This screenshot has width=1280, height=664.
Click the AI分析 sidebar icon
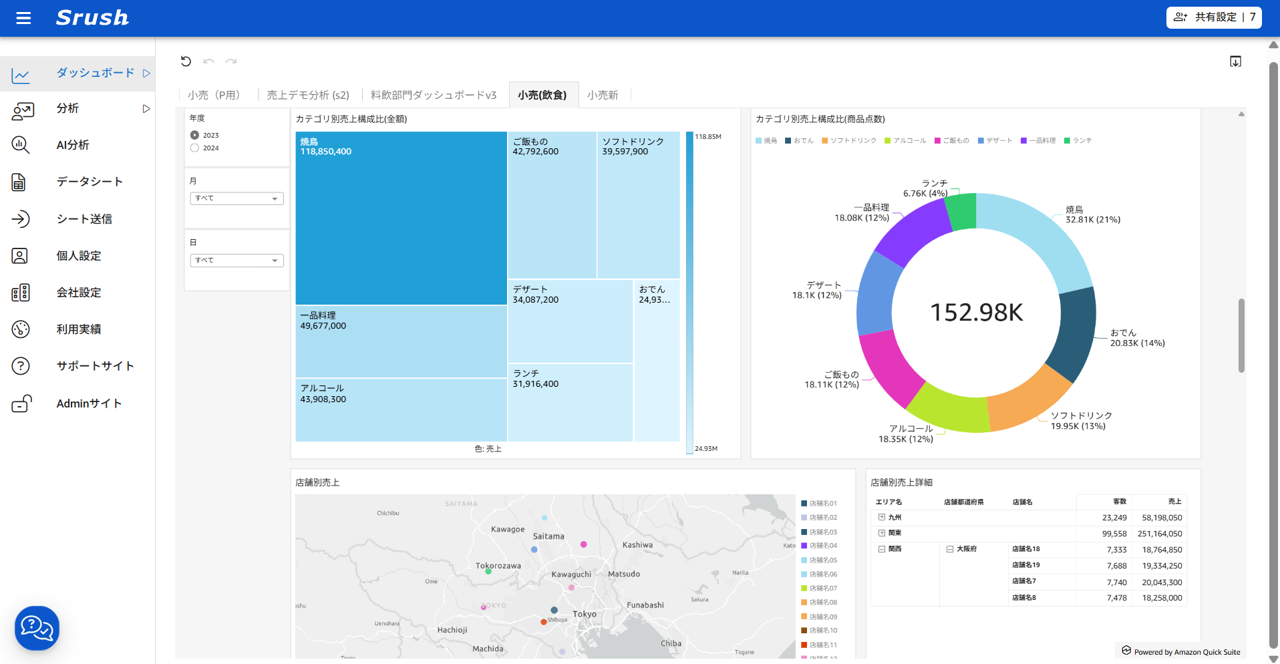pos(20,145)
